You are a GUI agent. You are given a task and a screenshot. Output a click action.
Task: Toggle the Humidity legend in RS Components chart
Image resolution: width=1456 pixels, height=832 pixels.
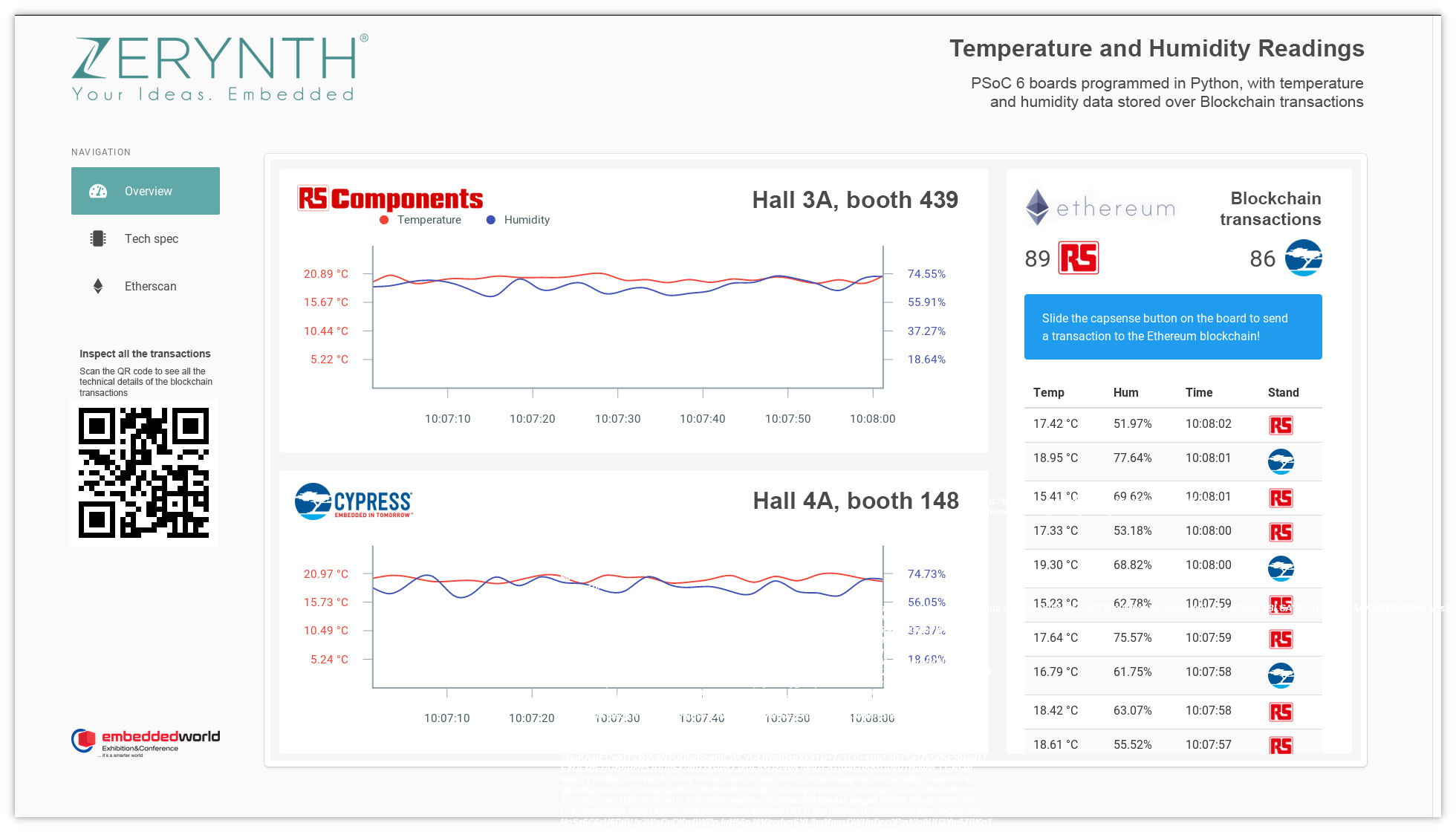pyautogui.click(x=518, y=220)
